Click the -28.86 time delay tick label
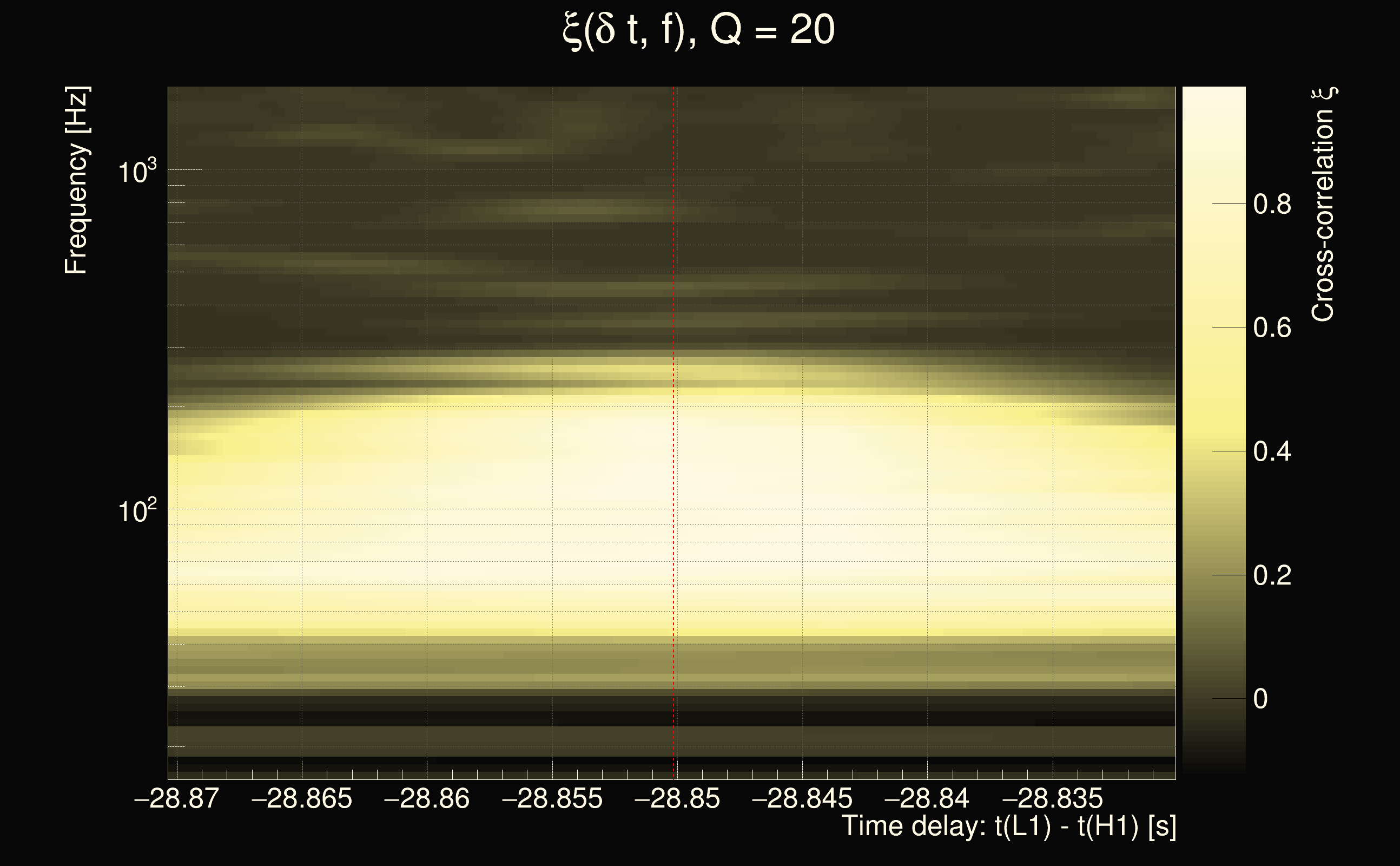The width and height of the screenshot is (1400, 866). pos(426,798)
